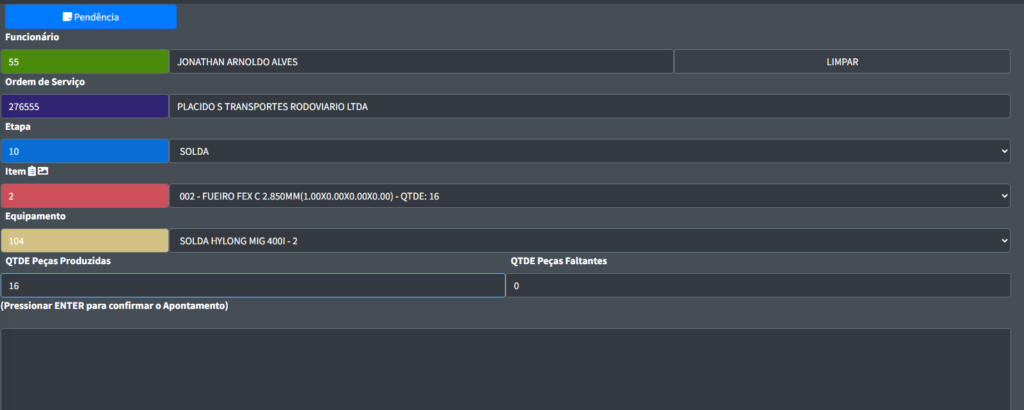The height and width of the screenshot is (410, 1024).
Task: Click the PLACIDO S TRANSPORTES company field
Action: pyautogui.click(x=590, y=106)
